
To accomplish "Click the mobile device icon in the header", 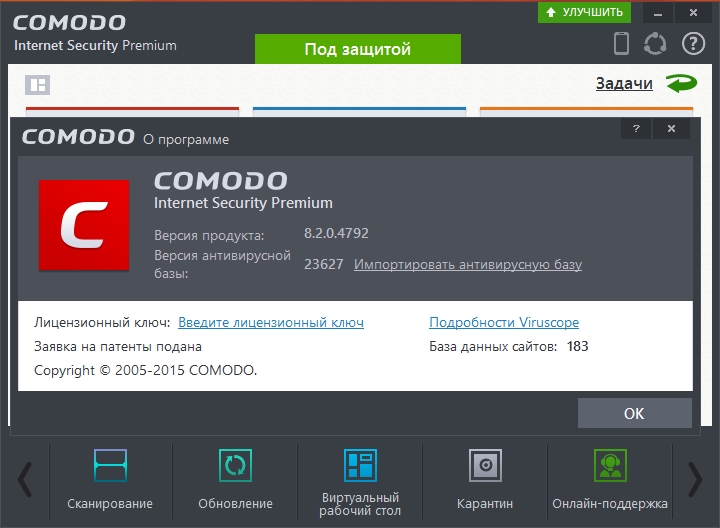I will (x=621, y=43).
